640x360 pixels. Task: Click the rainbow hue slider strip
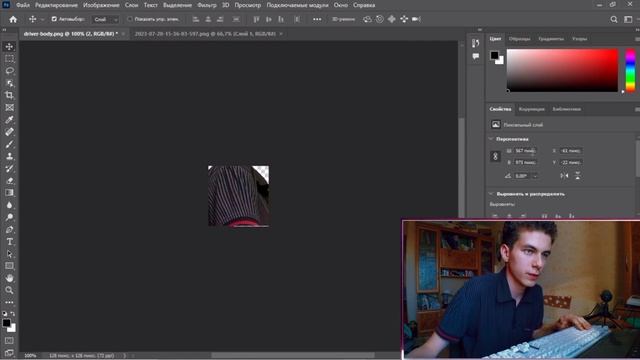631,70
